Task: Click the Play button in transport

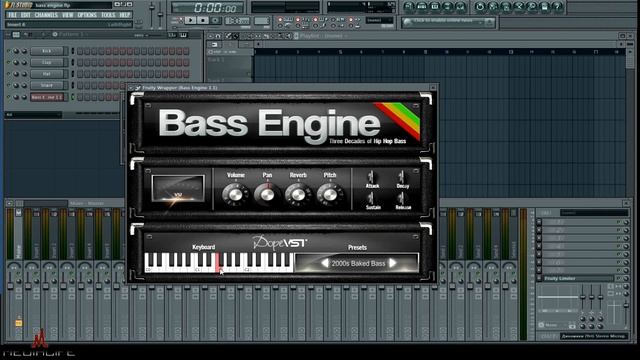Action: (190, 20)
